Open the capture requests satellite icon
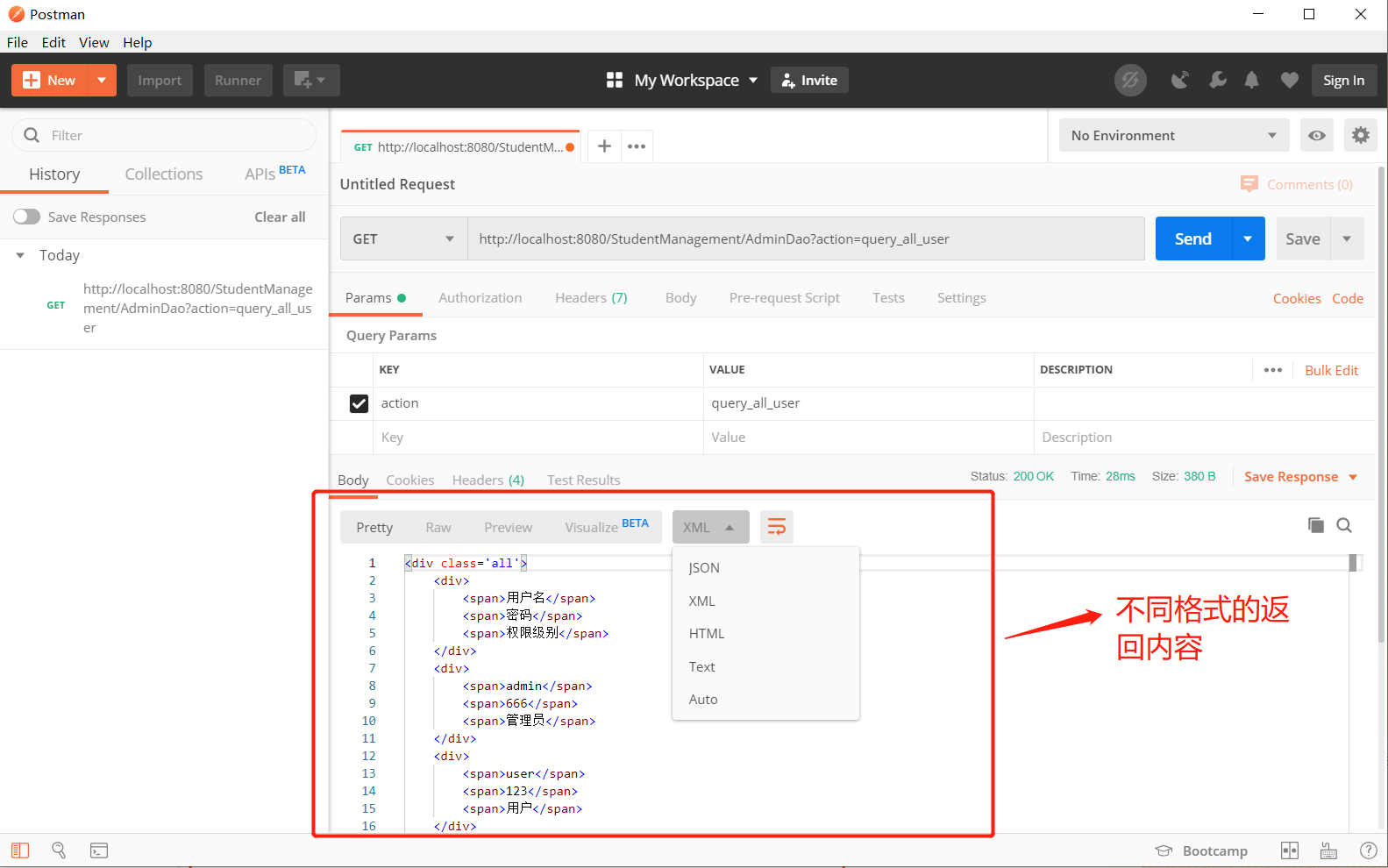Screen dimensions: 1388x868 click(1180, 81)
